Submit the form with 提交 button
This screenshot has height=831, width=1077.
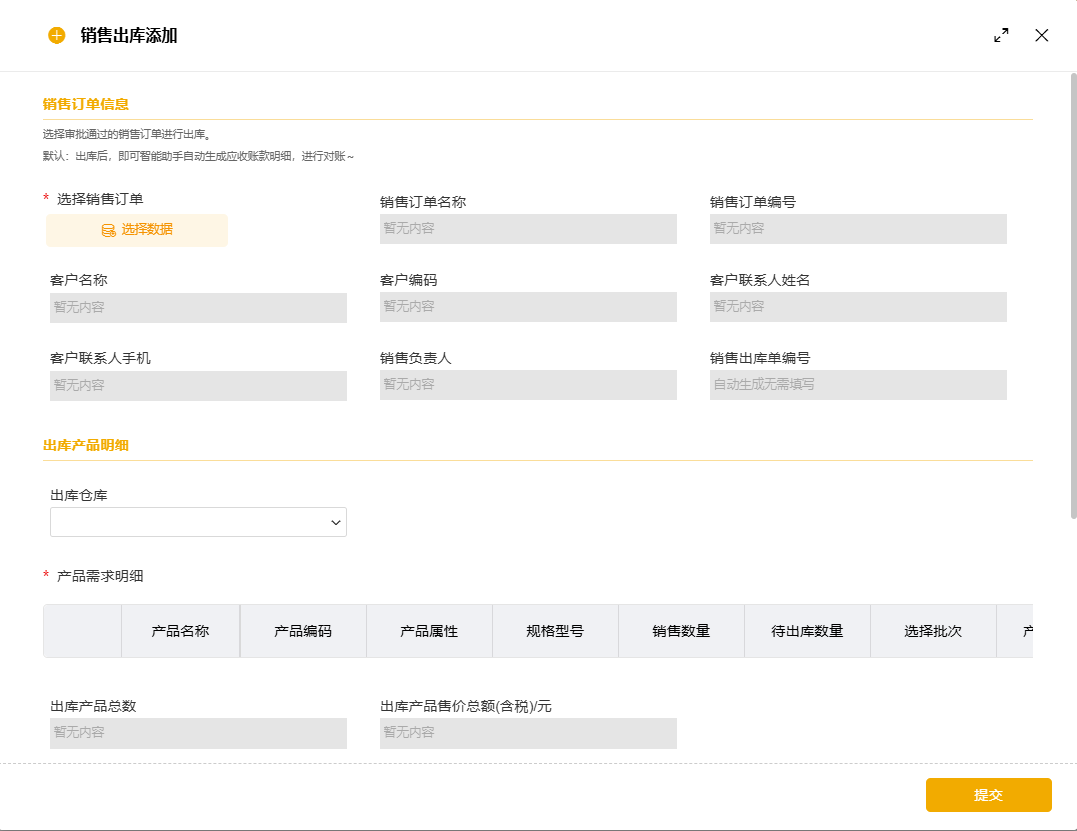click(988, 795)
